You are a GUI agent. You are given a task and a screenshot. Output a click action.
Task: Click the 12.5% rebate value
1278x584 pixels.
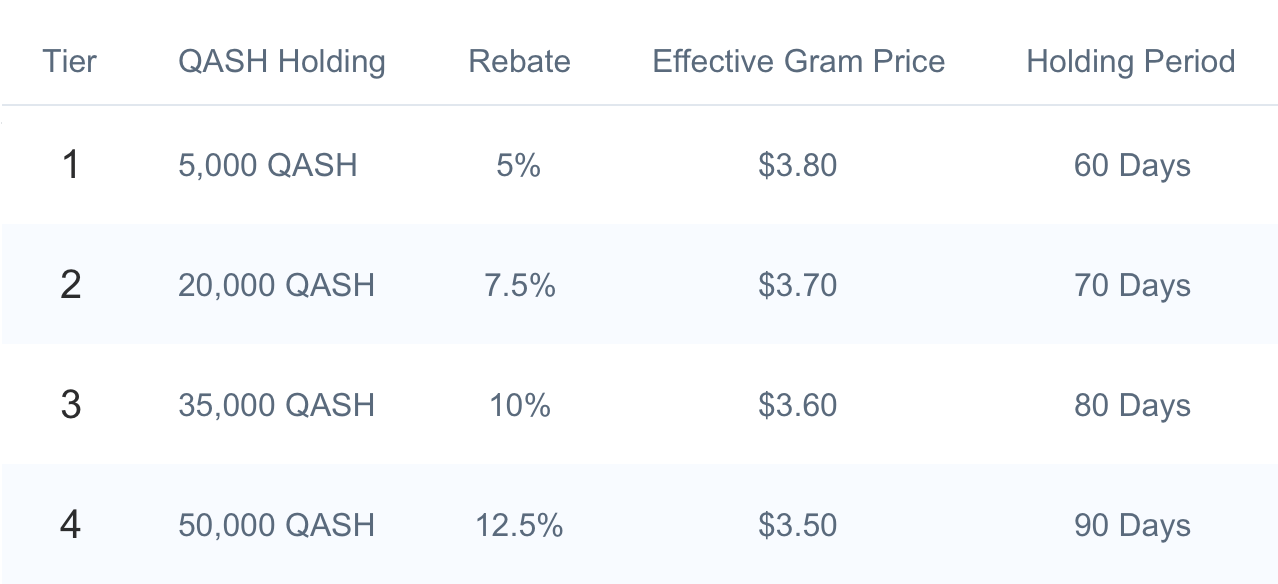coord(519,525)
